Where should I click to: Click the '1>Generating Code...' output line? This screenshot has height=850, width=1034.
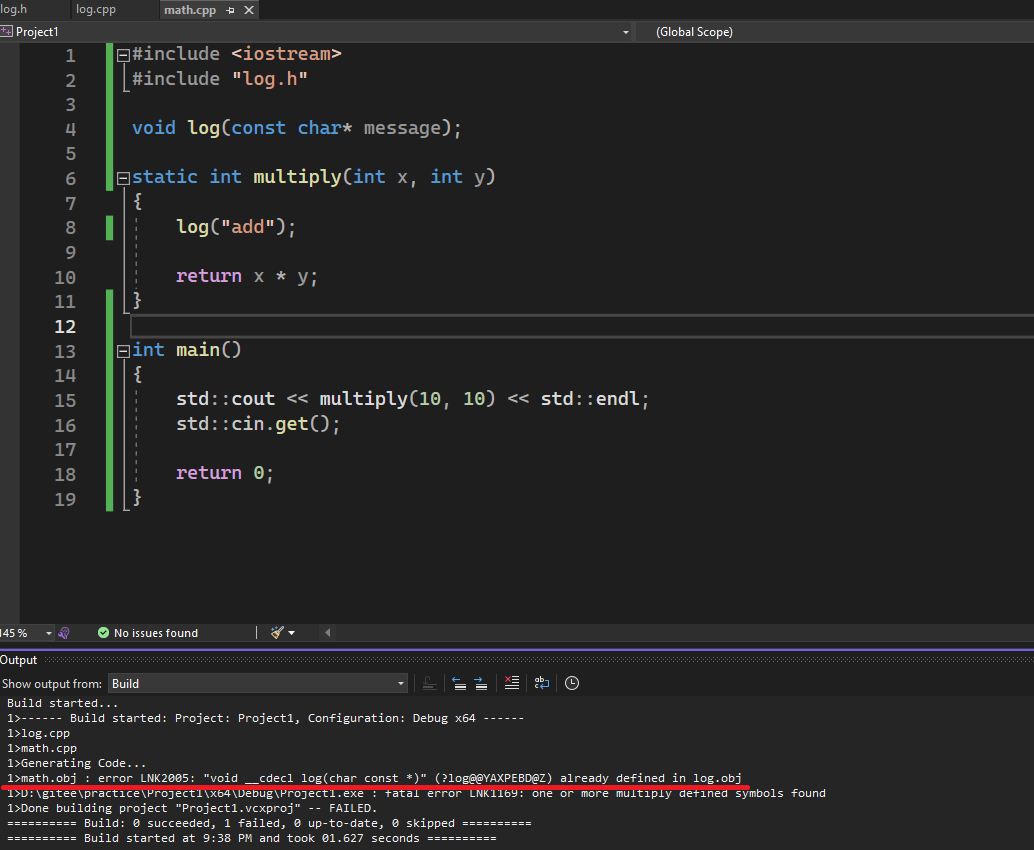76,763
